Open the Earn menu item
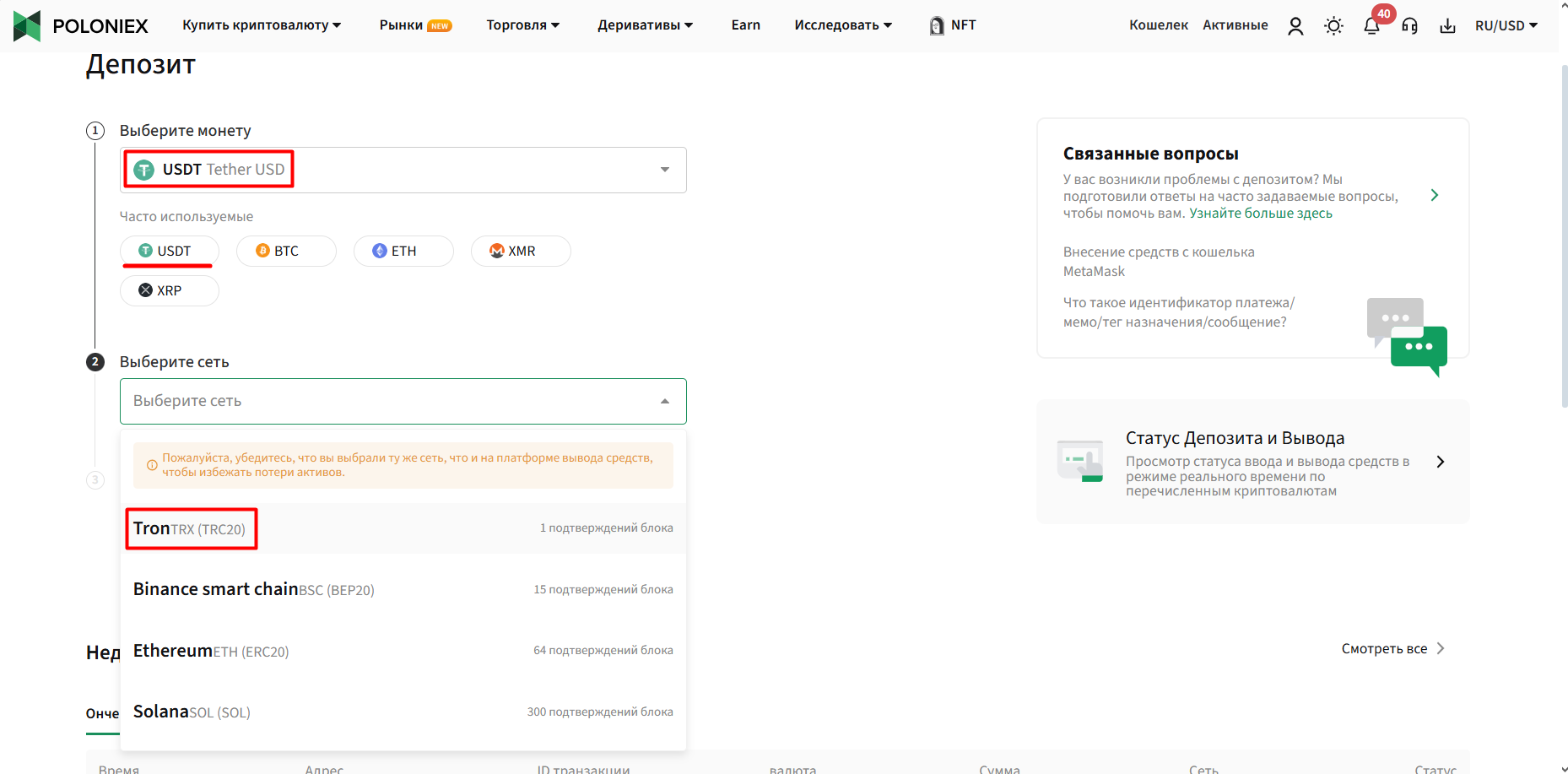The image size is (1568, 774). [746, 25]
